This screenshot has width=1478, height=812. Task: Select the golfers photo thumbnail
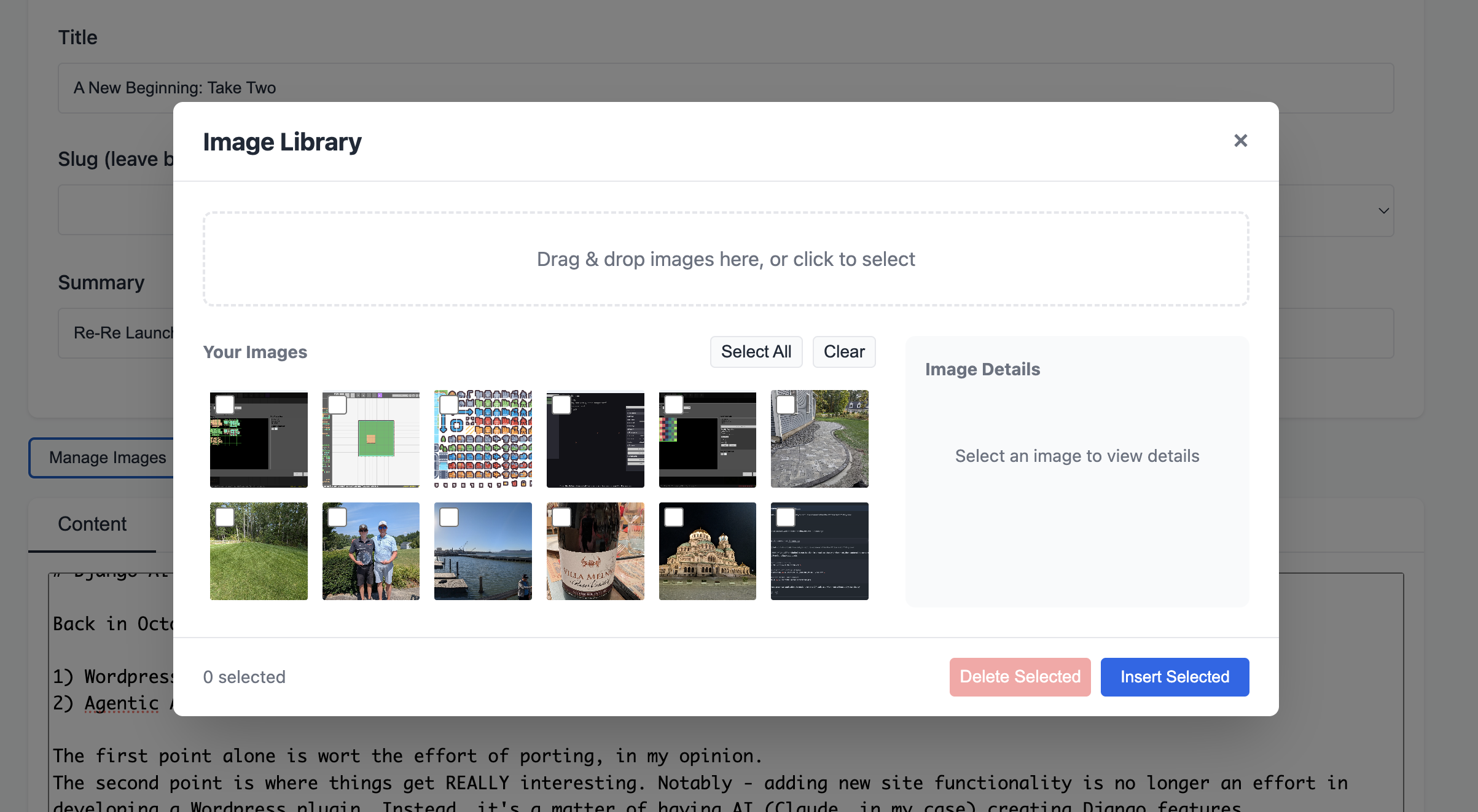click(x=370, y=551)
